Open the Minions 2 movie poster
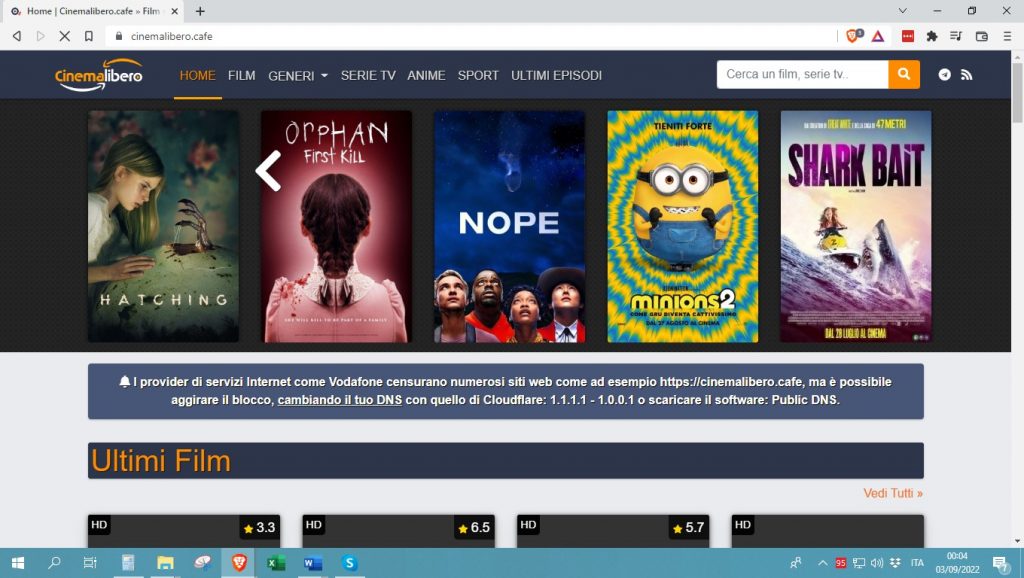This screenshot has height=578, width=1024. pyautogui.click(x=682, y=225)
